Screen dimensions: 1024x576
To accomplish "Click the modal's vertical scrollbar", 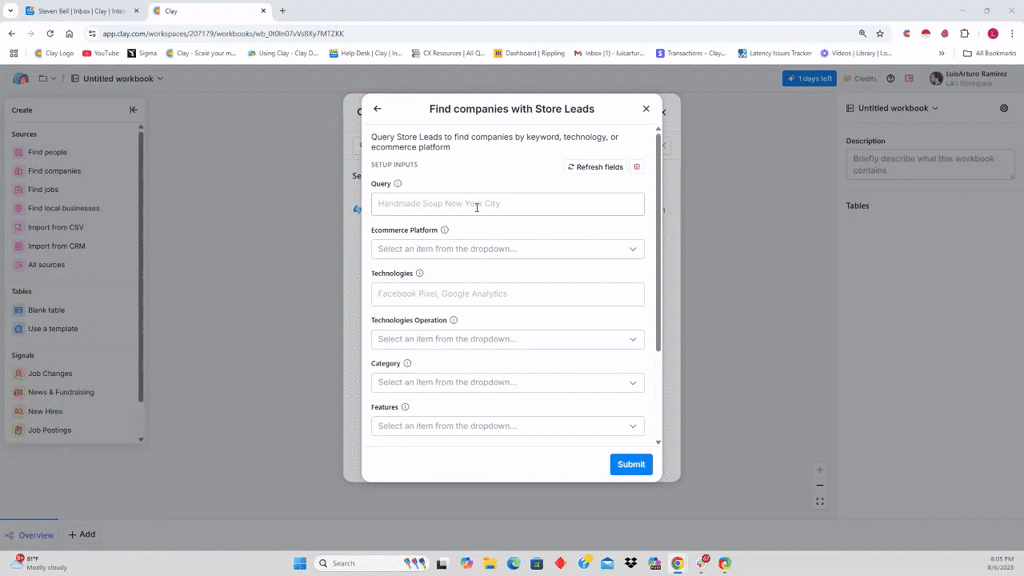I will (658, 240).
